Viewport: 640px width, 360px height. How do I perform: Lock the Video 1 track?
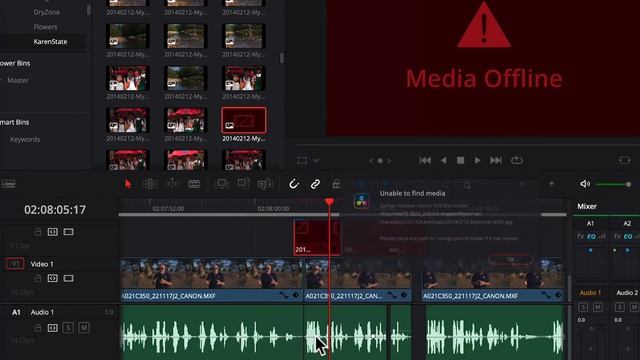pyautogui.click(x=38, y=278)
